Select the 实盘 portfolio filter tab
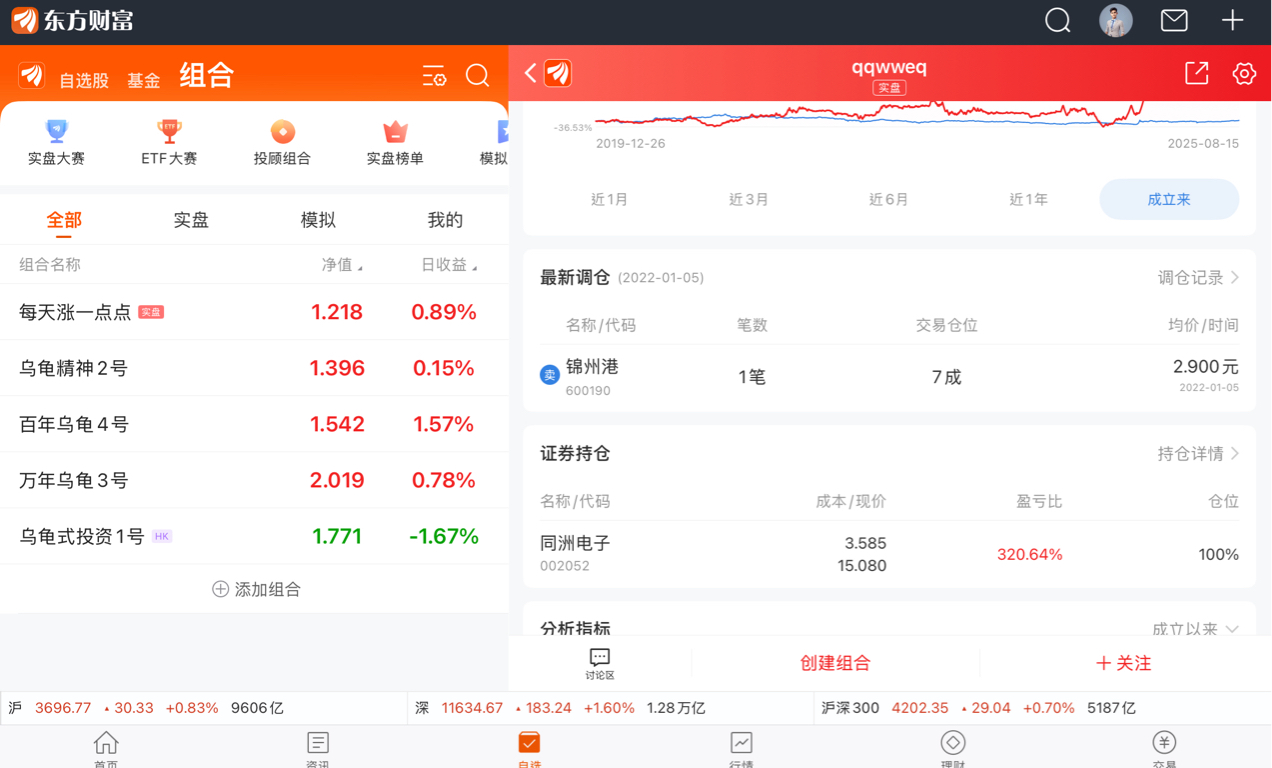Screen dimensions: 1272x768 coord(191,220)
